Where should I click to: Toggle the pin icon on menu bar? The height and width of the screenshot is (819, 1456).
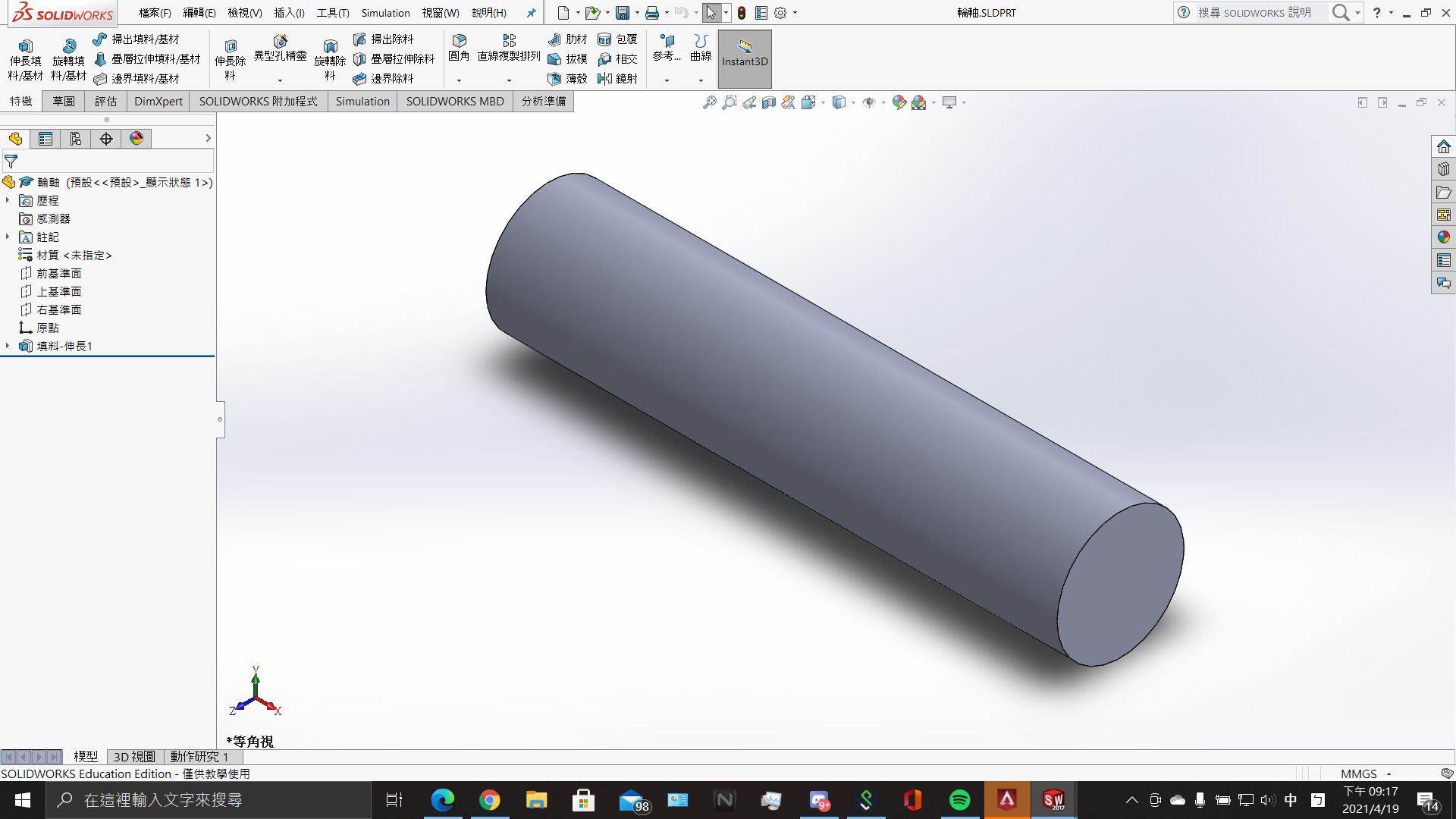point(531,13)
